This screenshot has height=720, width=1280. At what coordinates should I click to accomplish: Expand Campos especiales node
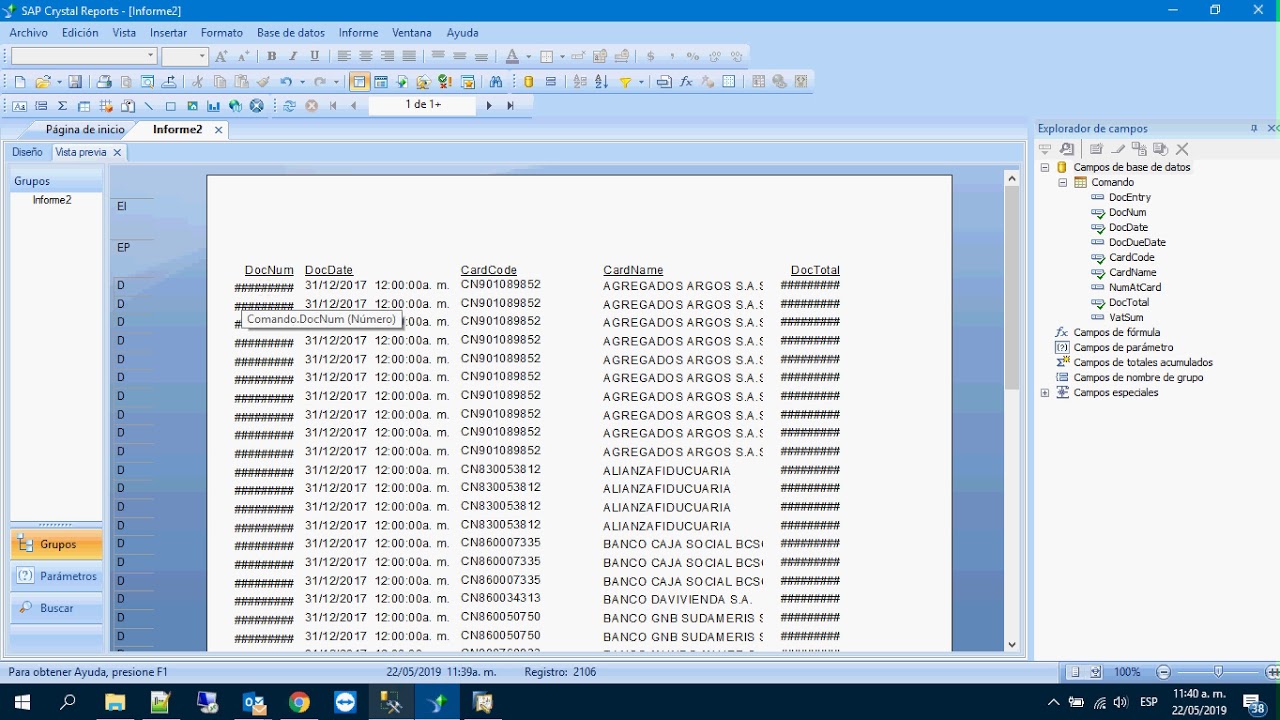pos(1045,393)
